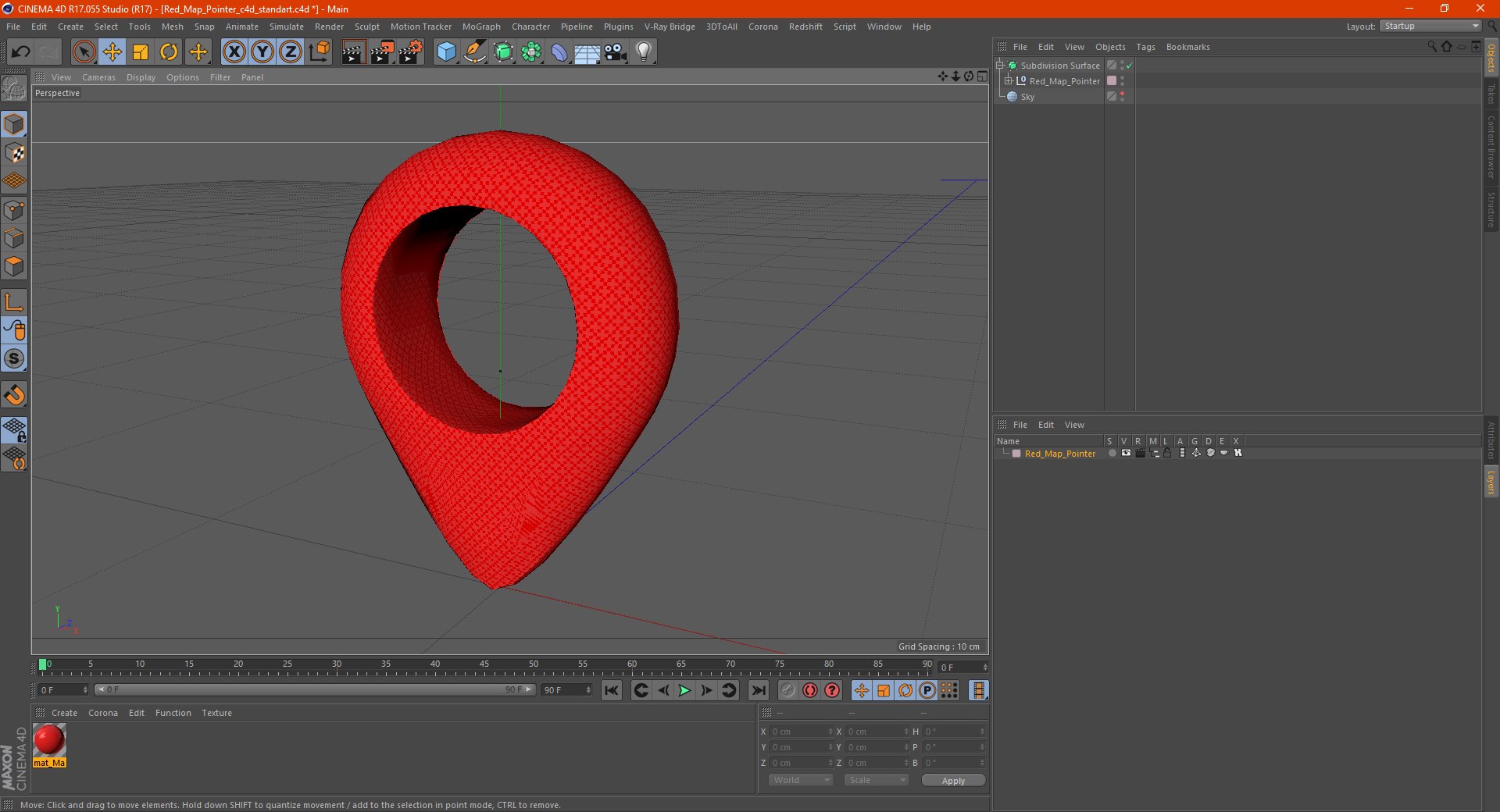This screenshot has height=812, width=1500.
Task: Open the Layout Startup dropdown
Action: point(1430,26)
